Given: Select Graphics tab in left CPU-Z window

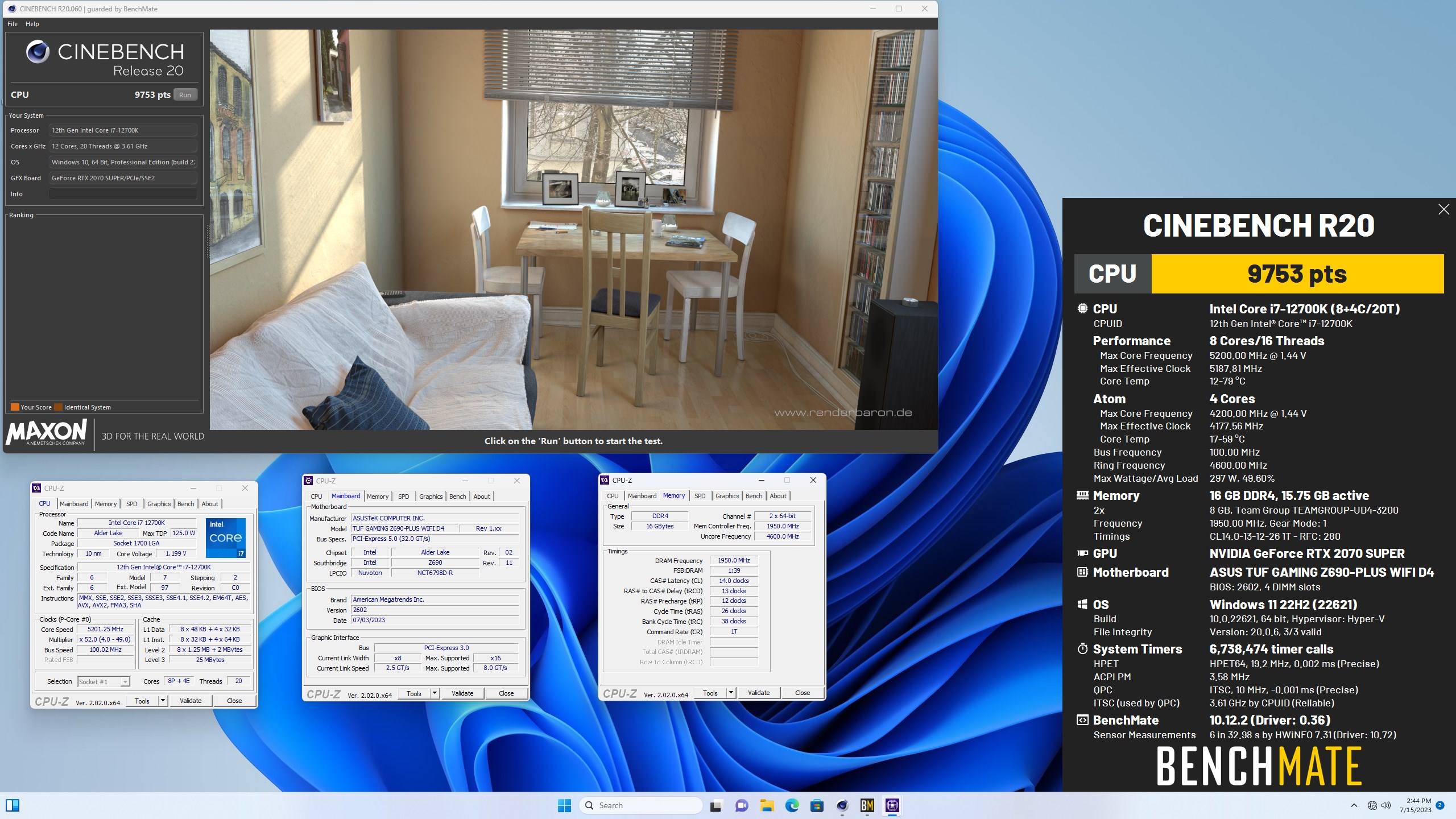Looking at the screenshot, I should click(159, 504).
